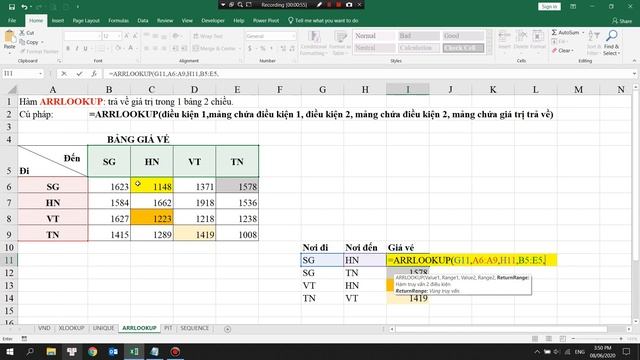Click Tell me what you want to do

click(x=323, y=21)
